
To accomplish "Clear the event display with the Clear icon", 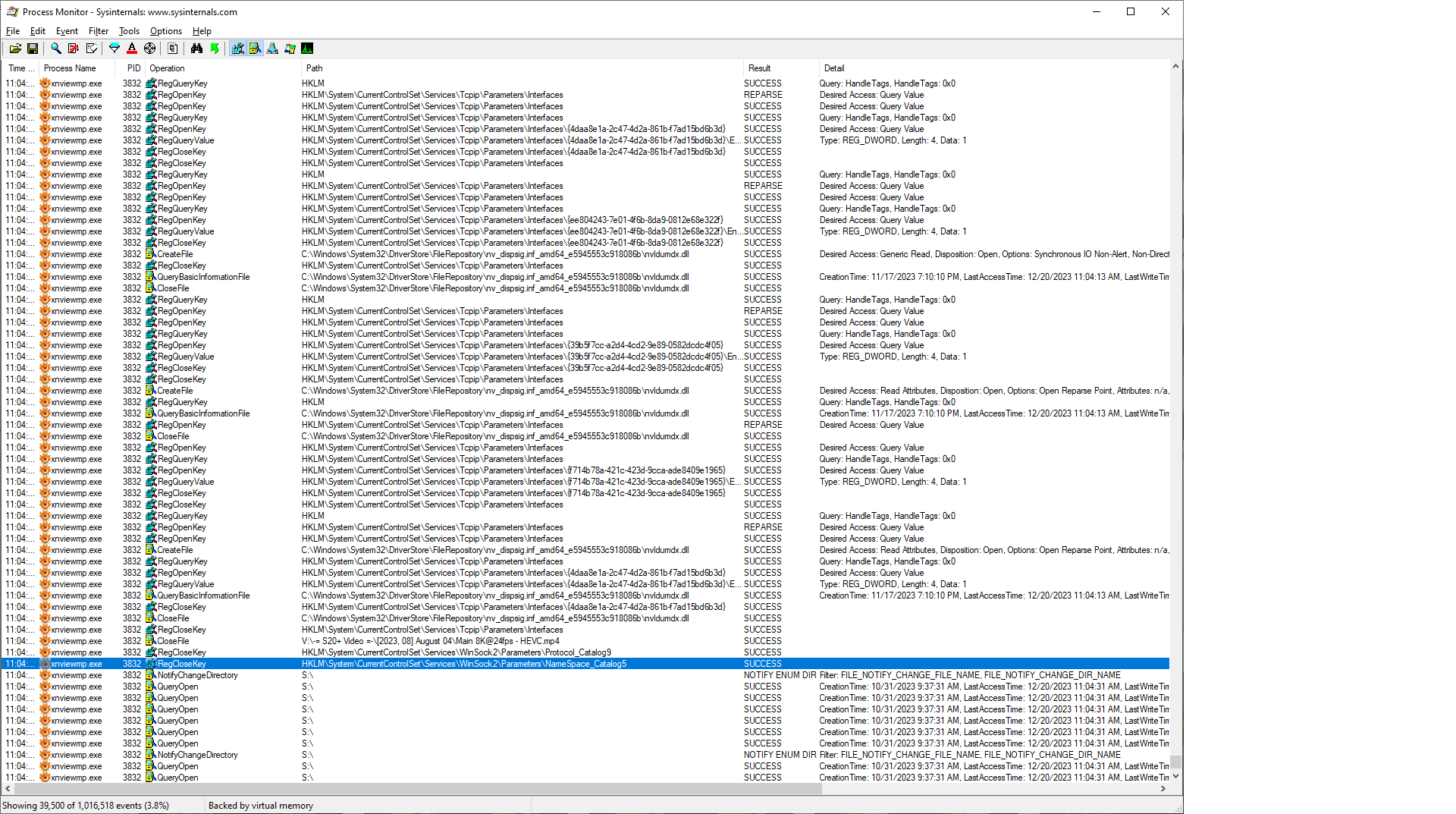I will pos(92,49).
